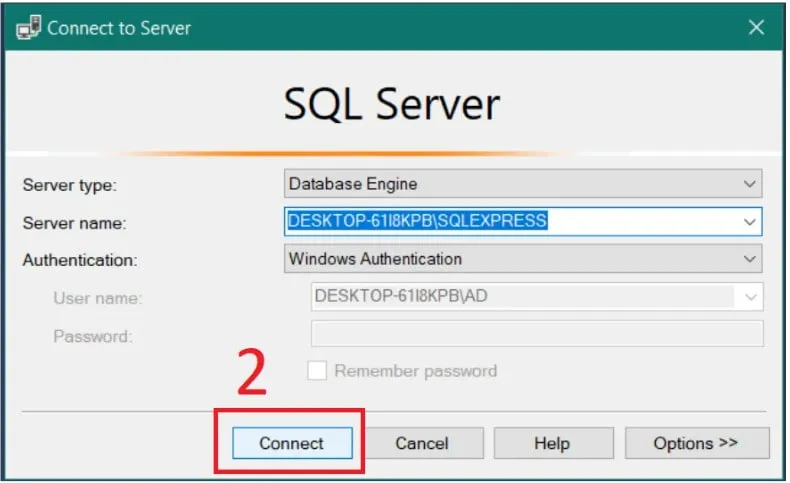Close the Connect to Server dialog

(756, 27)
